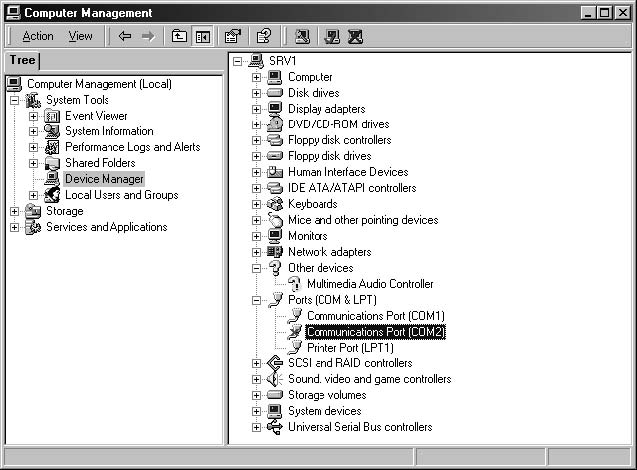Select Device Manager in the tree

tap(104, 179)
